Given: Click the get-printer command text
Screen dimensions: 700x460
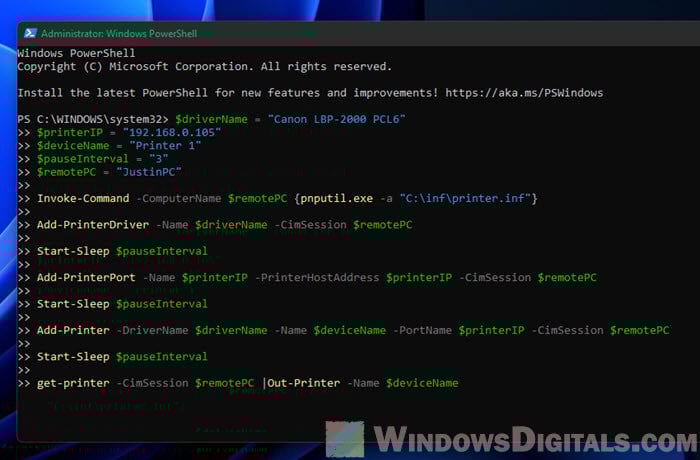Looking at the screenshot, I should click(x=73, y=383).
